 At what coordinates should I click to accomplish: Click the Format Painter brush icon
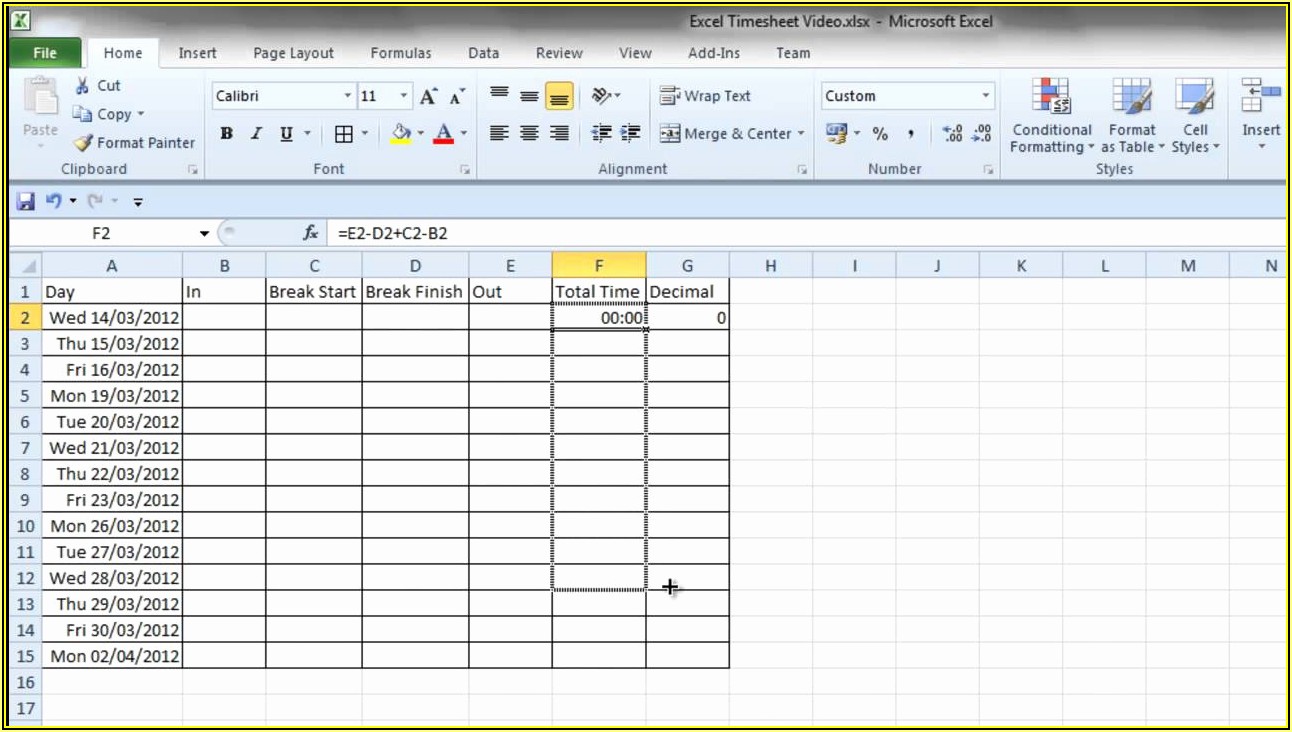click(83, 143)
